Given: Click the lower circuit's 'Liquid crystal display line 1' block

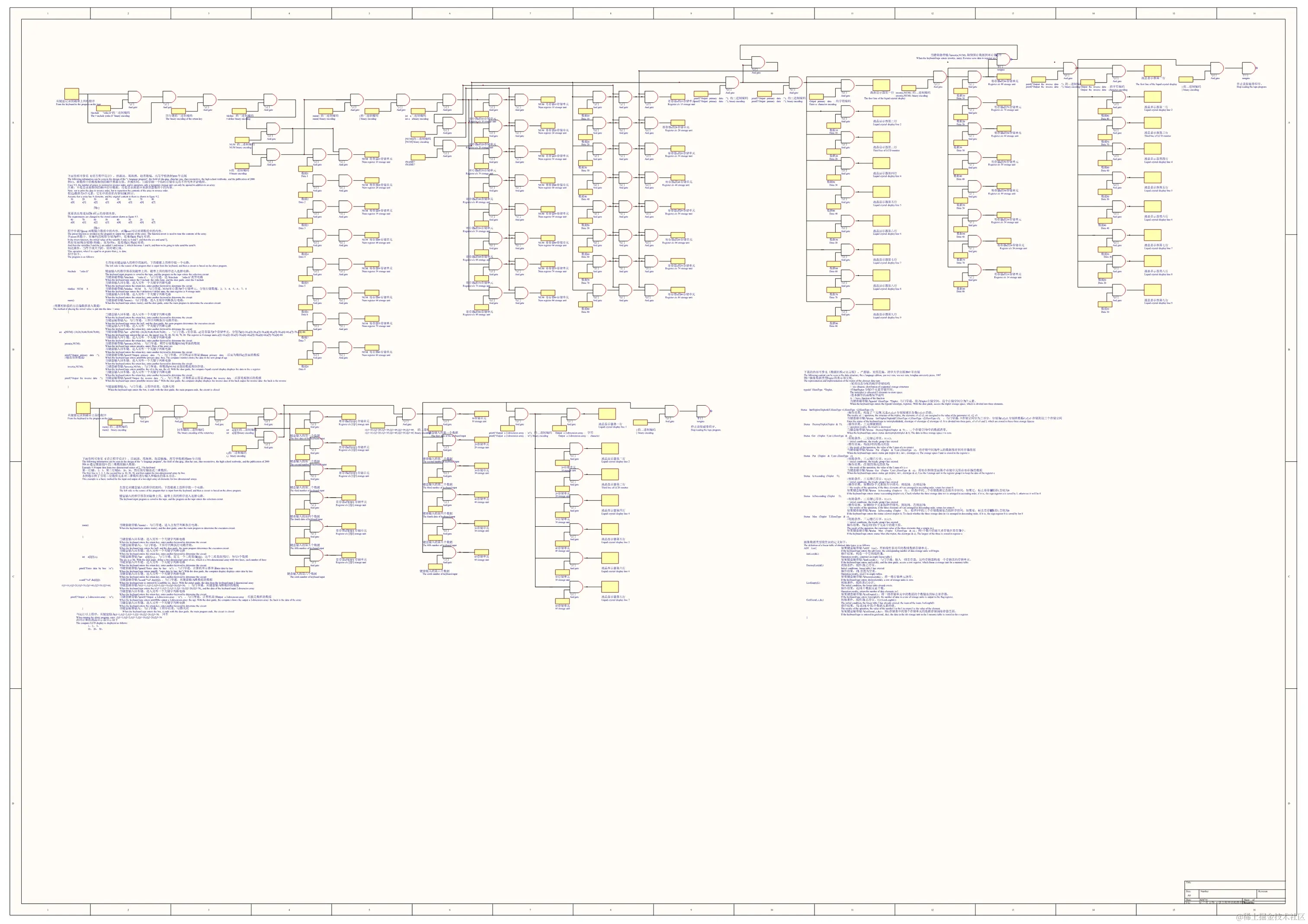Looking at the screenshot, I should click(x=607, y=415).
